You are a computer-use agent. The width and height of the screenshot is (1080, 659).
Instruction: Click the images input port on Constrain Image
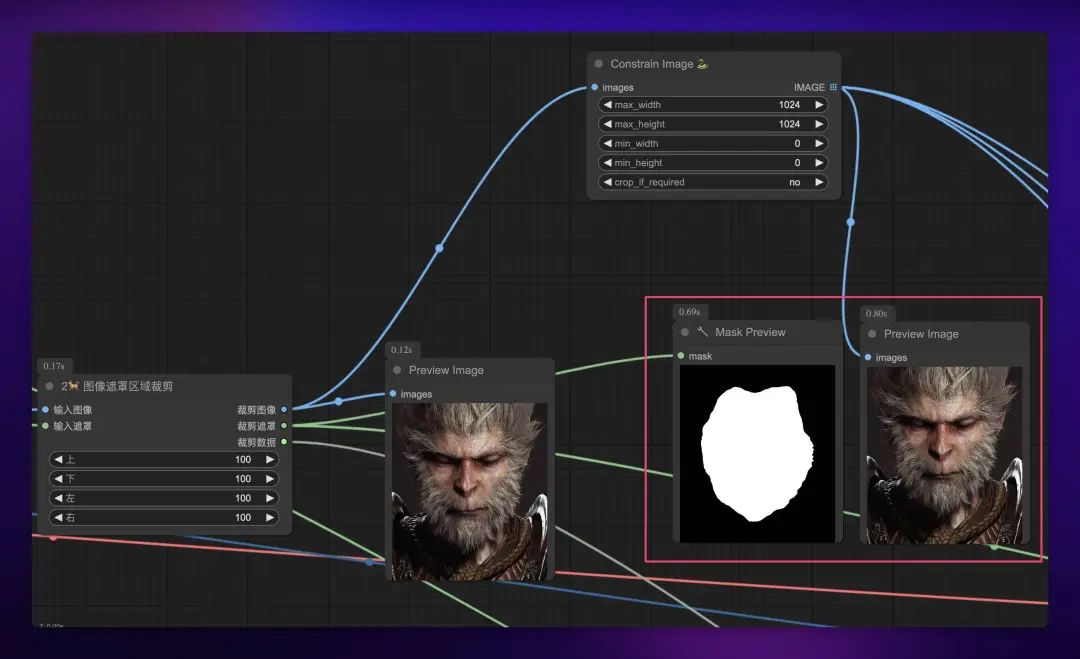click(594, 87)
